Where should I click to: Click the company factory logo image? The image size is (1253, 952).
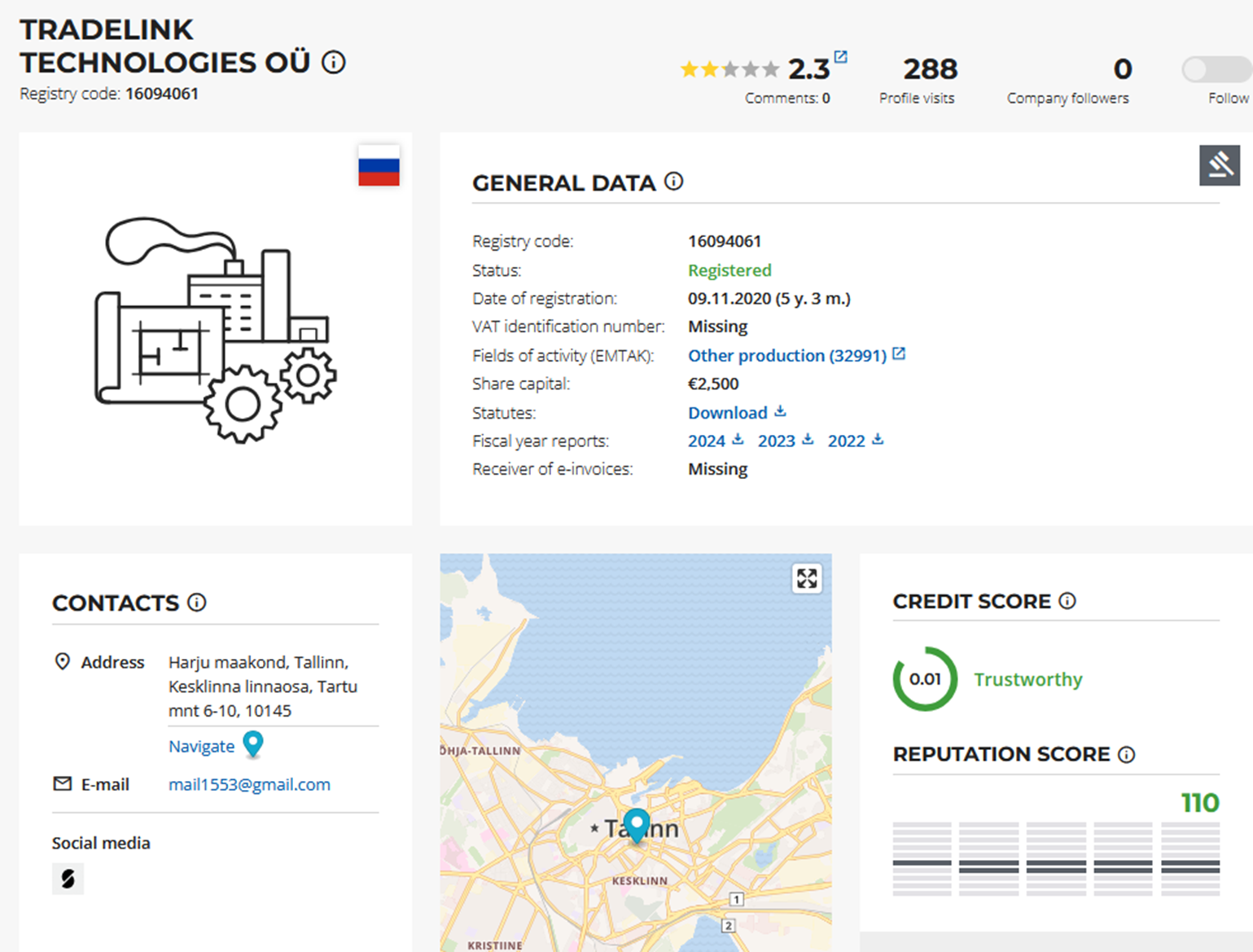pos(216,329)
